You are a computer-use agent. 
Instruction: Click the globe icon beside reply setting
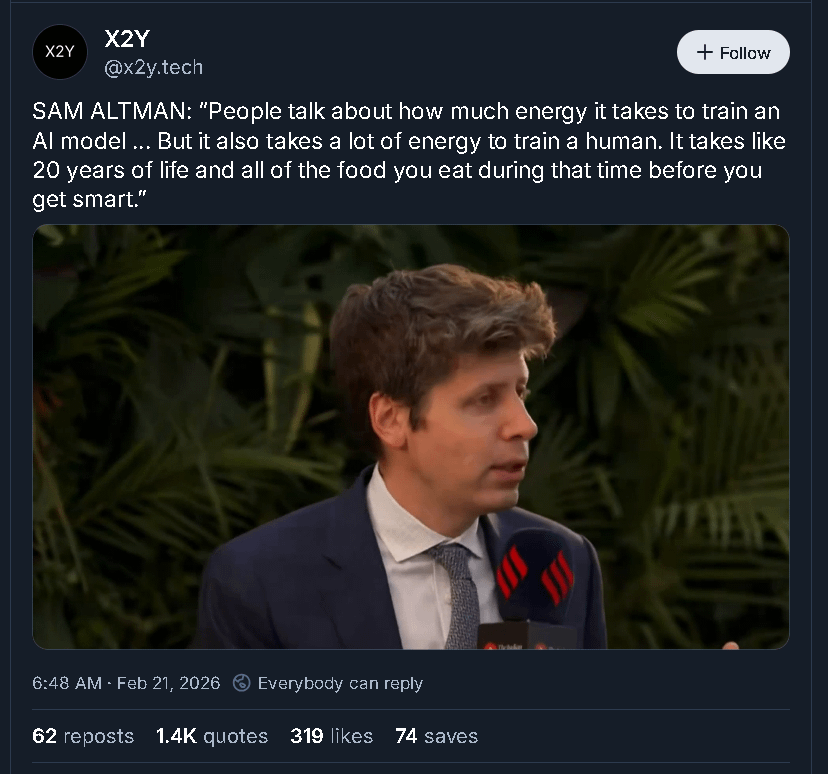pyautogui.click(x=241, y=683)
